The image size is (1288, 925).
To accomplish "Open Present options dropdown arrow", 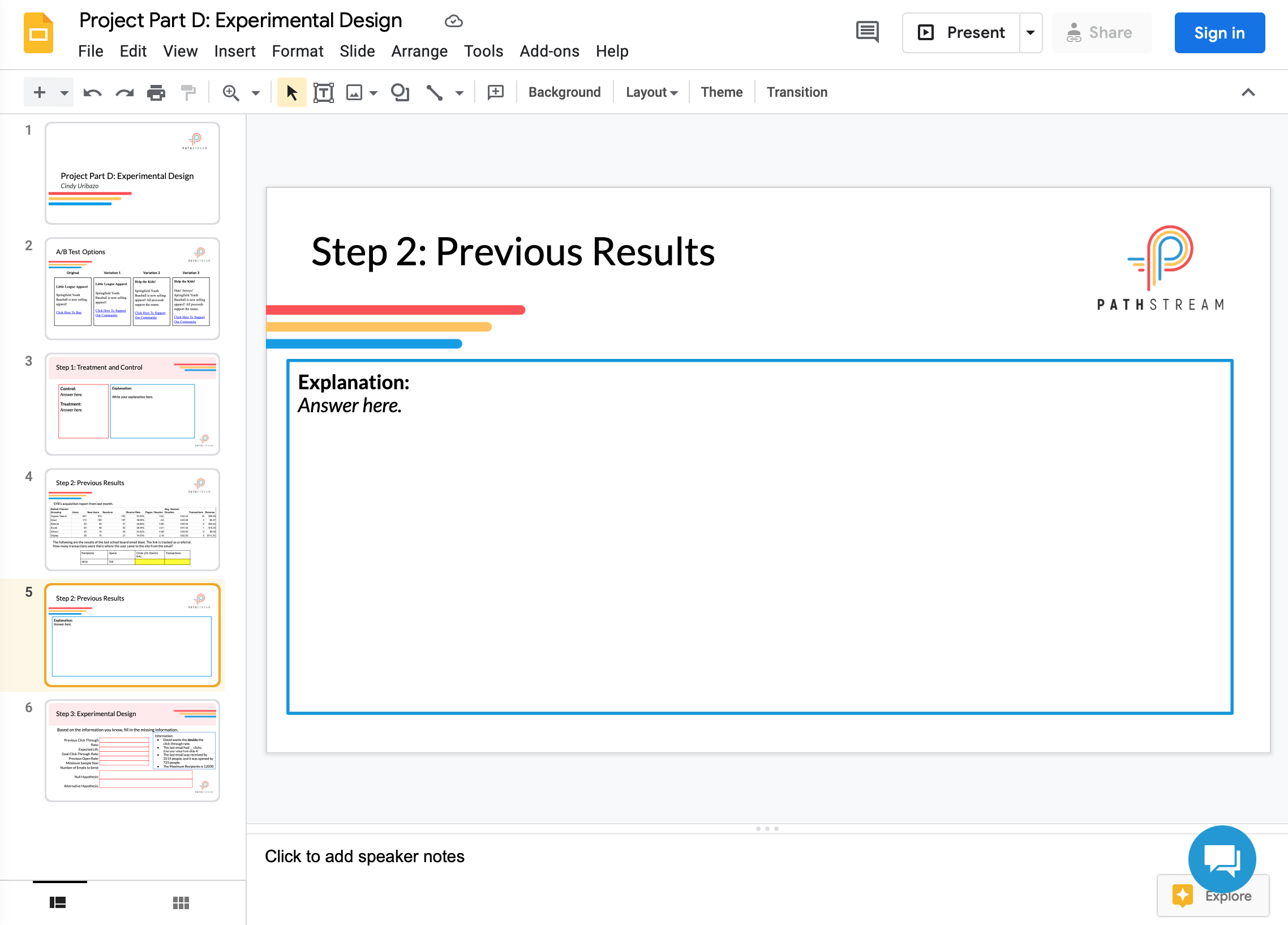I will [1030, 32].
